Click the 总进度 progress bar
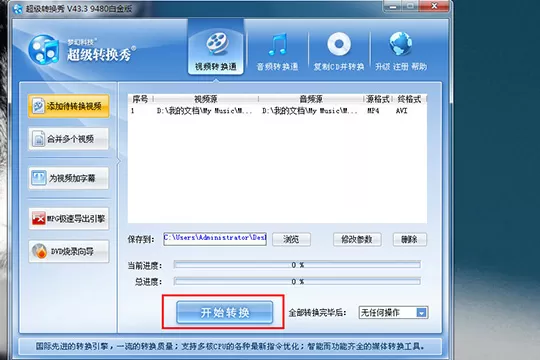The width and height of the screenshot is (540, 360). point(297,281)
